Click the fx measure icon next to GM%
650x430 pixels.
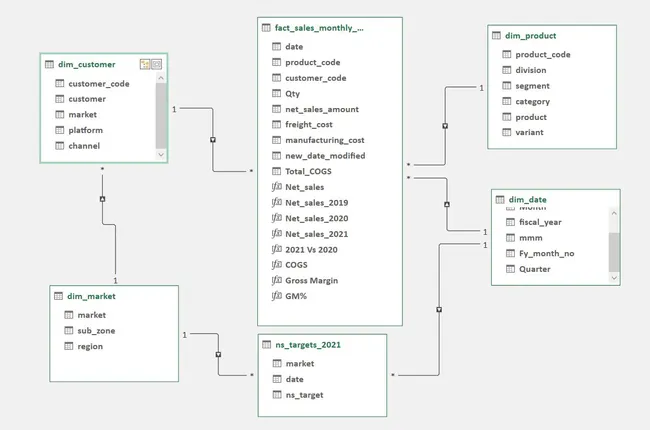(x=276, y=296)
